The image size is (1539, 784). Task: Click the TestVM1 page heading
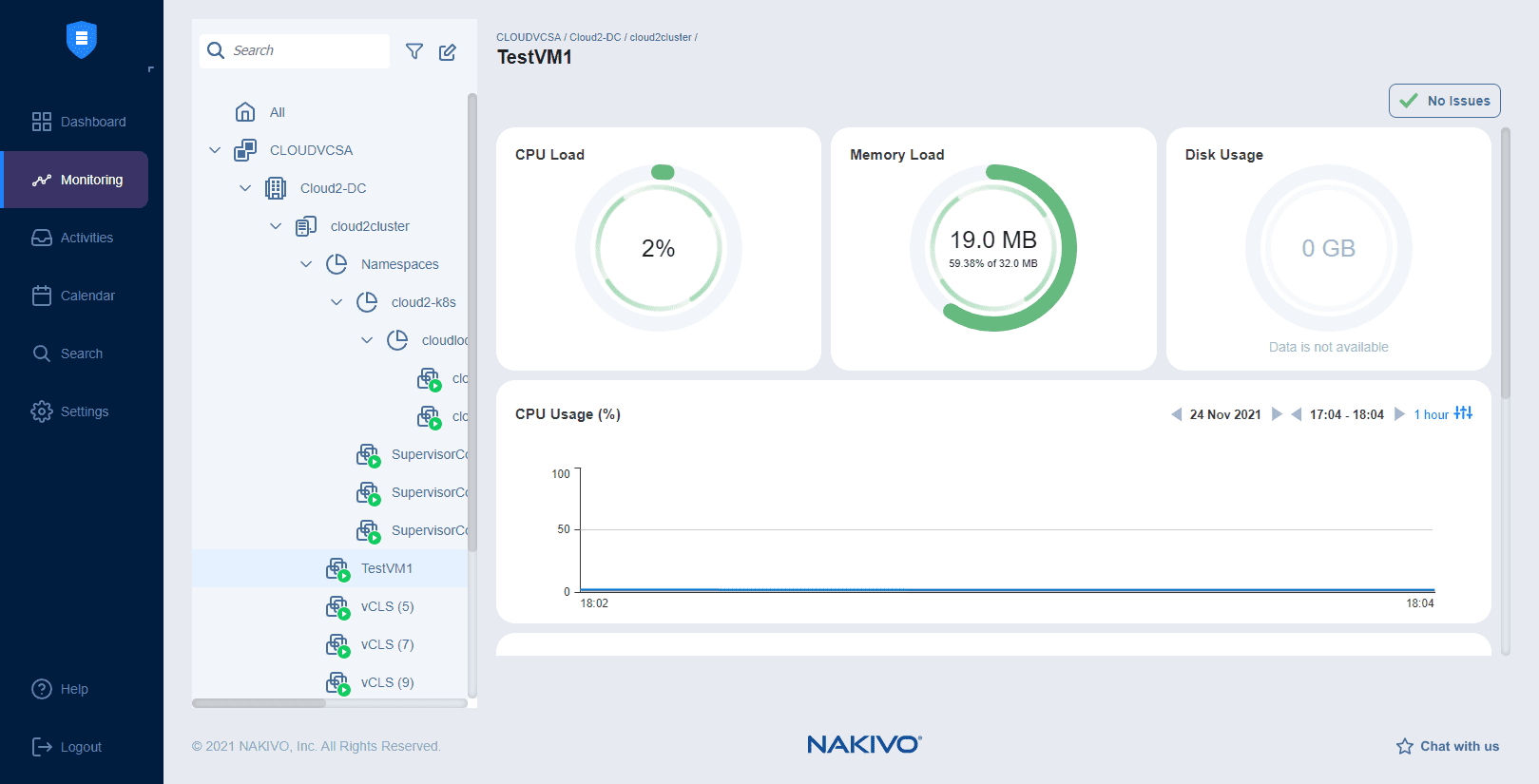(x=535, y=57)
